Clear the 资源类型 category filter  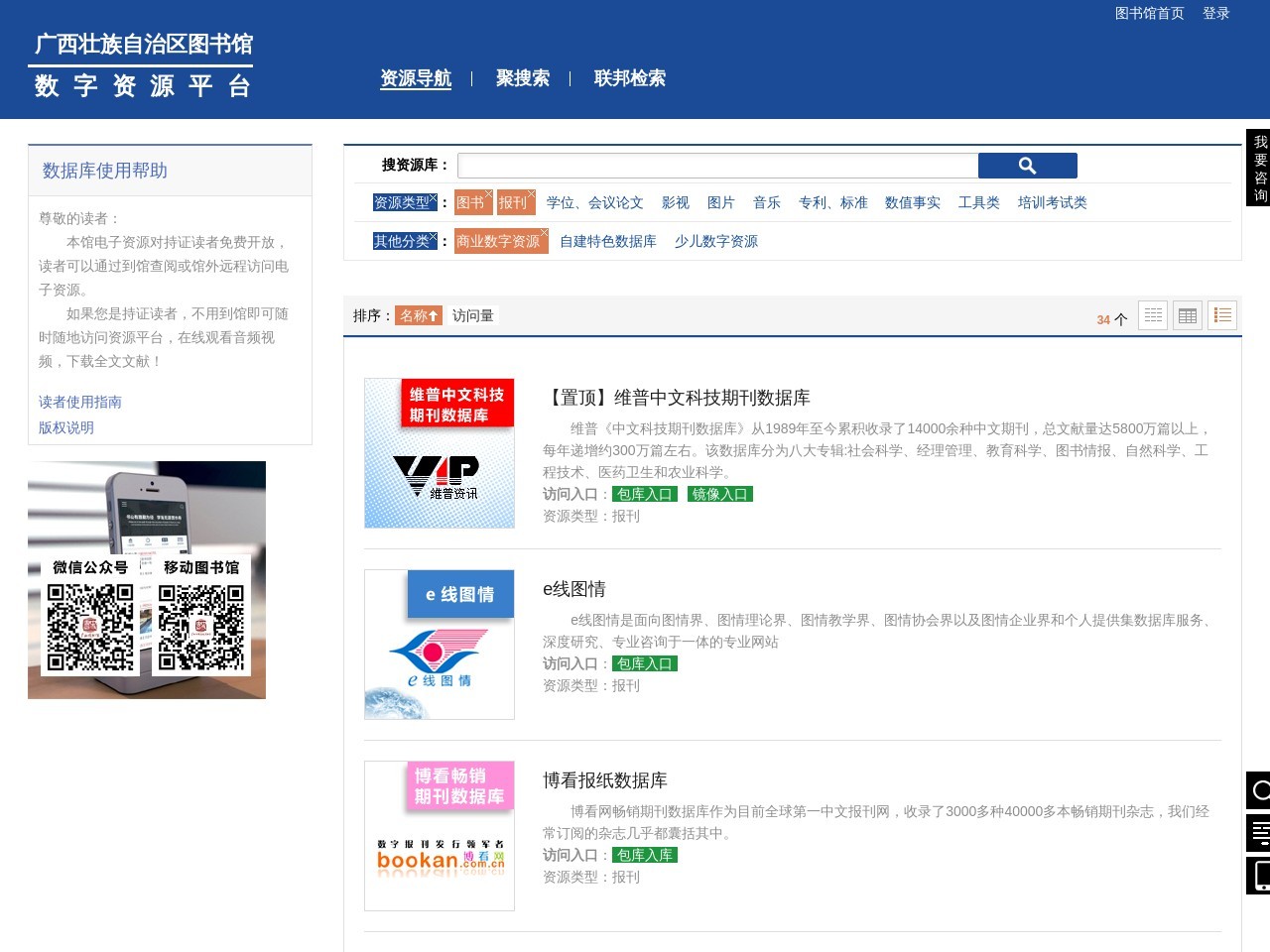tap(433, 198)
